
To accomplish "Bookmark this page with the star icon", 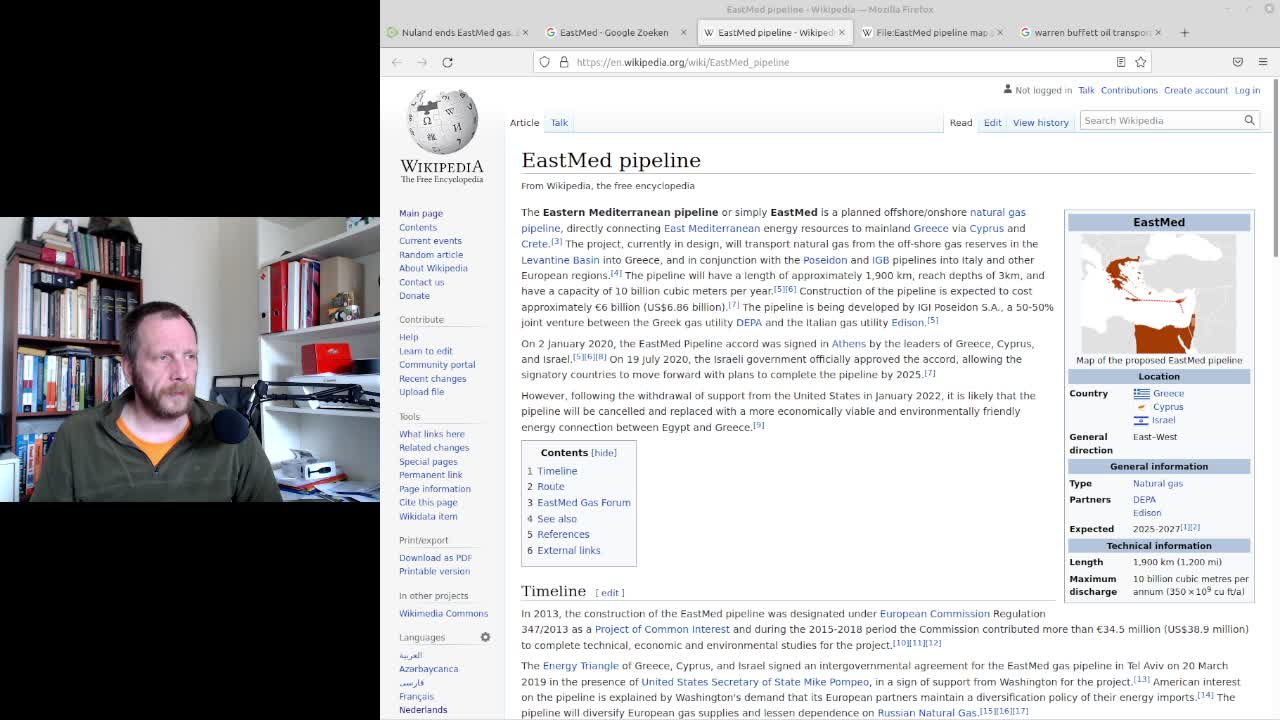I will [x=1141, y=62].
